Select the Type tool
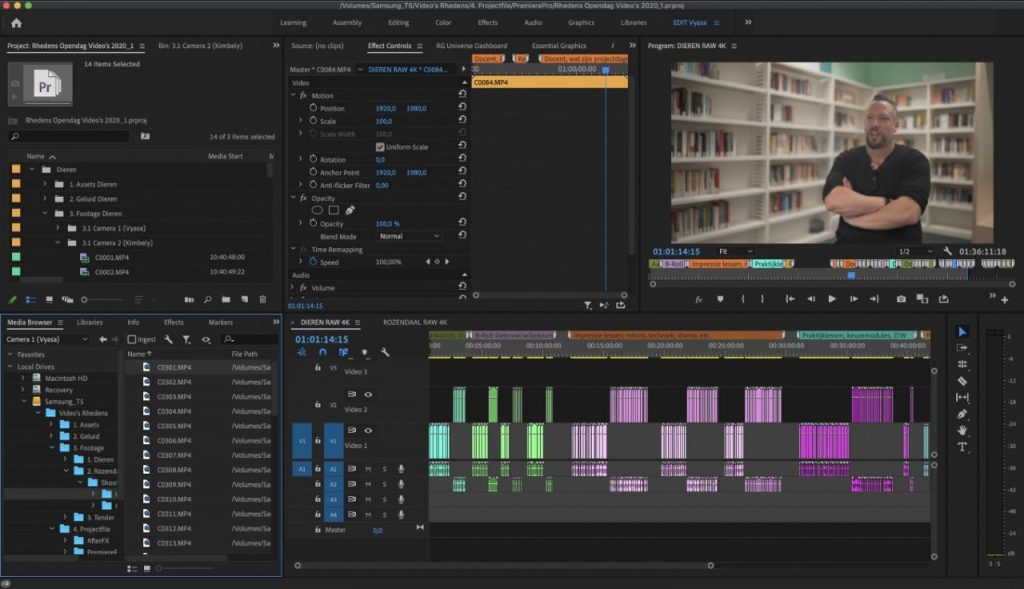The height and width of the screenshot is (589, 1024). click(962, 447)
